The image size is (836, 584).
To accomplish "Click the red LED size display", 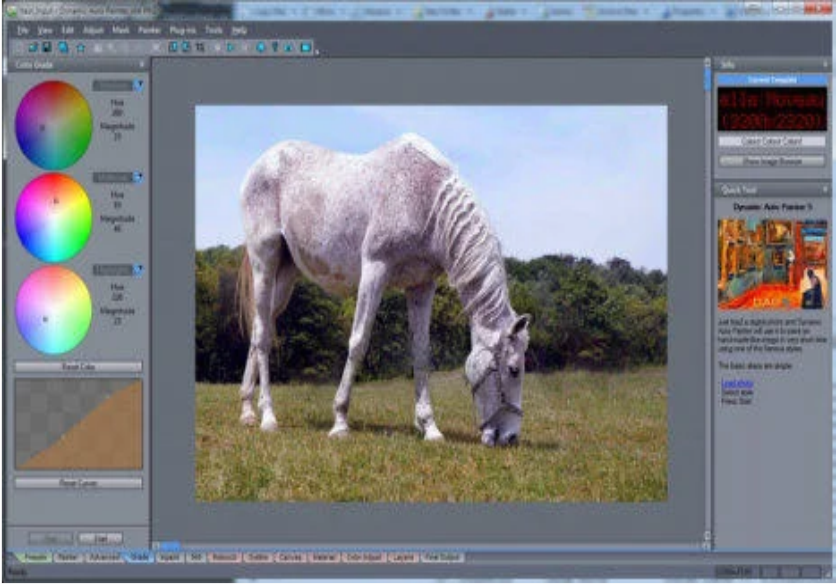I will point(772,109).
